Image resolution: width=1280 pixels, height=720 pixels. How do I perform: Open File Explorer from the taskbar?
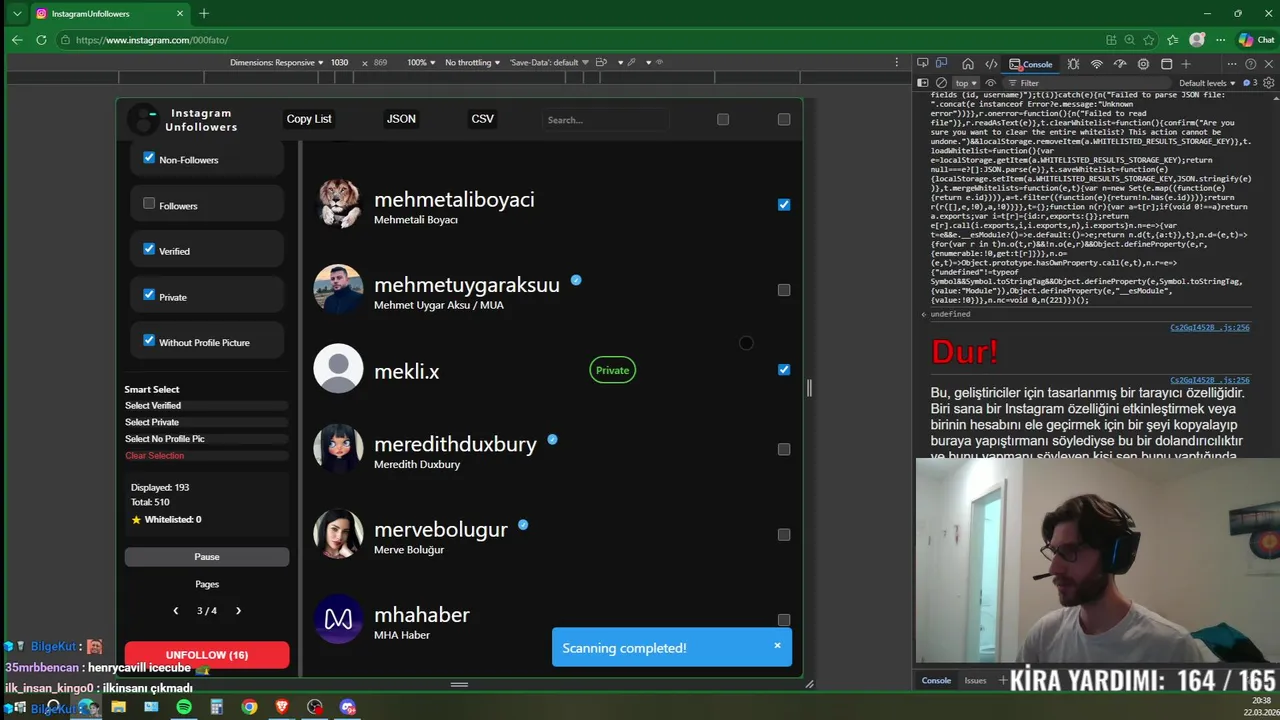coord(119,707)
